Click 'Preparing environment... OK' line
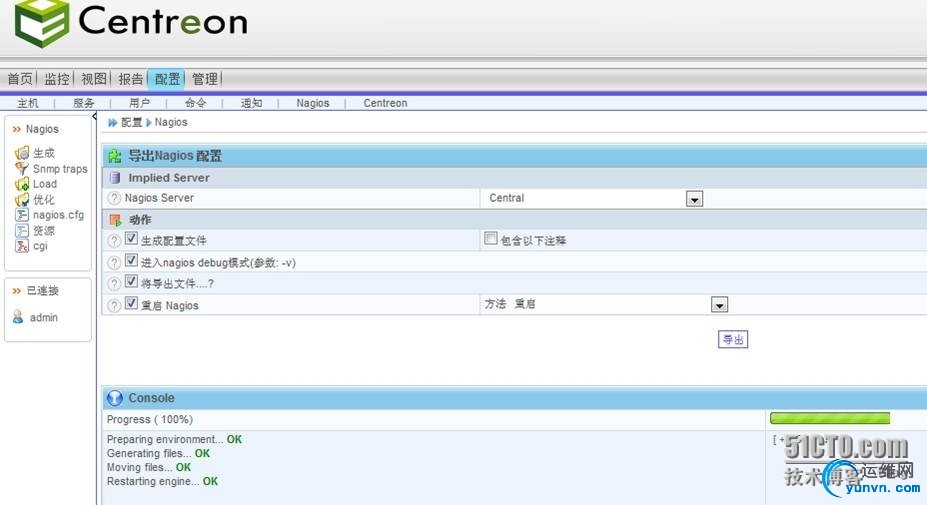Viewport: 927px width, 505px height. (174, 439)
